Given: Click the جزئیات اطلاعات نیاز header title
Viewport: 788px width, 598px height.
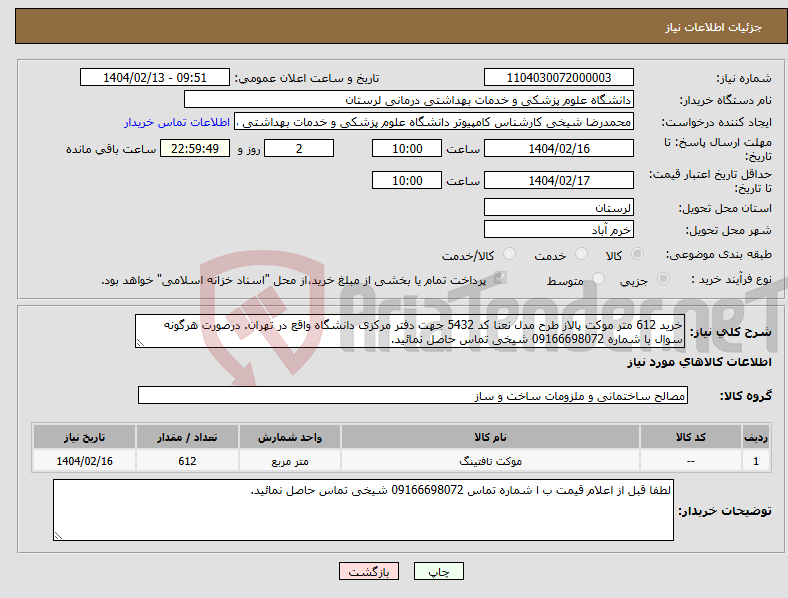Looking at the screenshot, I should (x=714, y=27).
